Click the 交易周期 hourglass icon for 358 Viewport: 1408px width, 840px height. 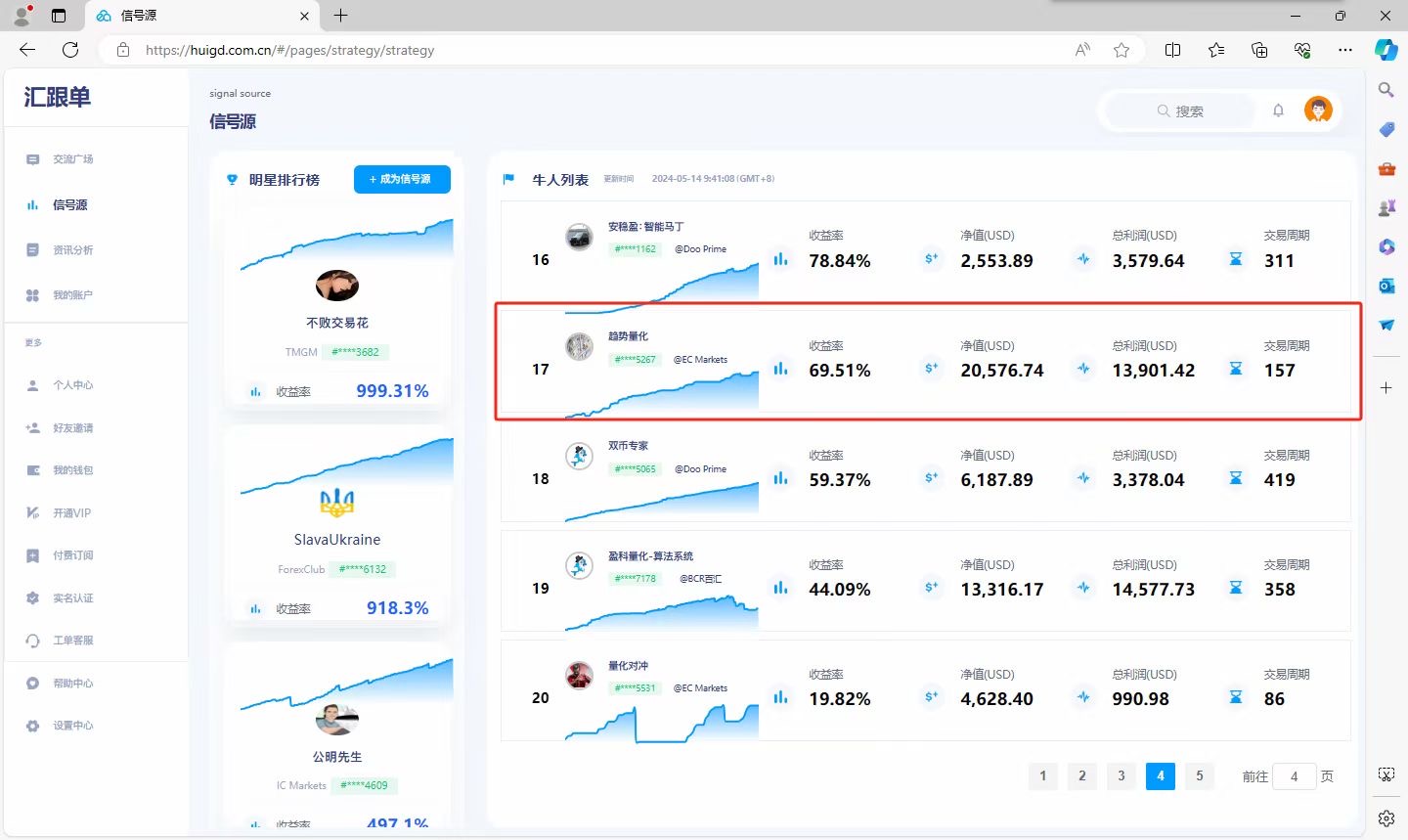coord(1236,589)
